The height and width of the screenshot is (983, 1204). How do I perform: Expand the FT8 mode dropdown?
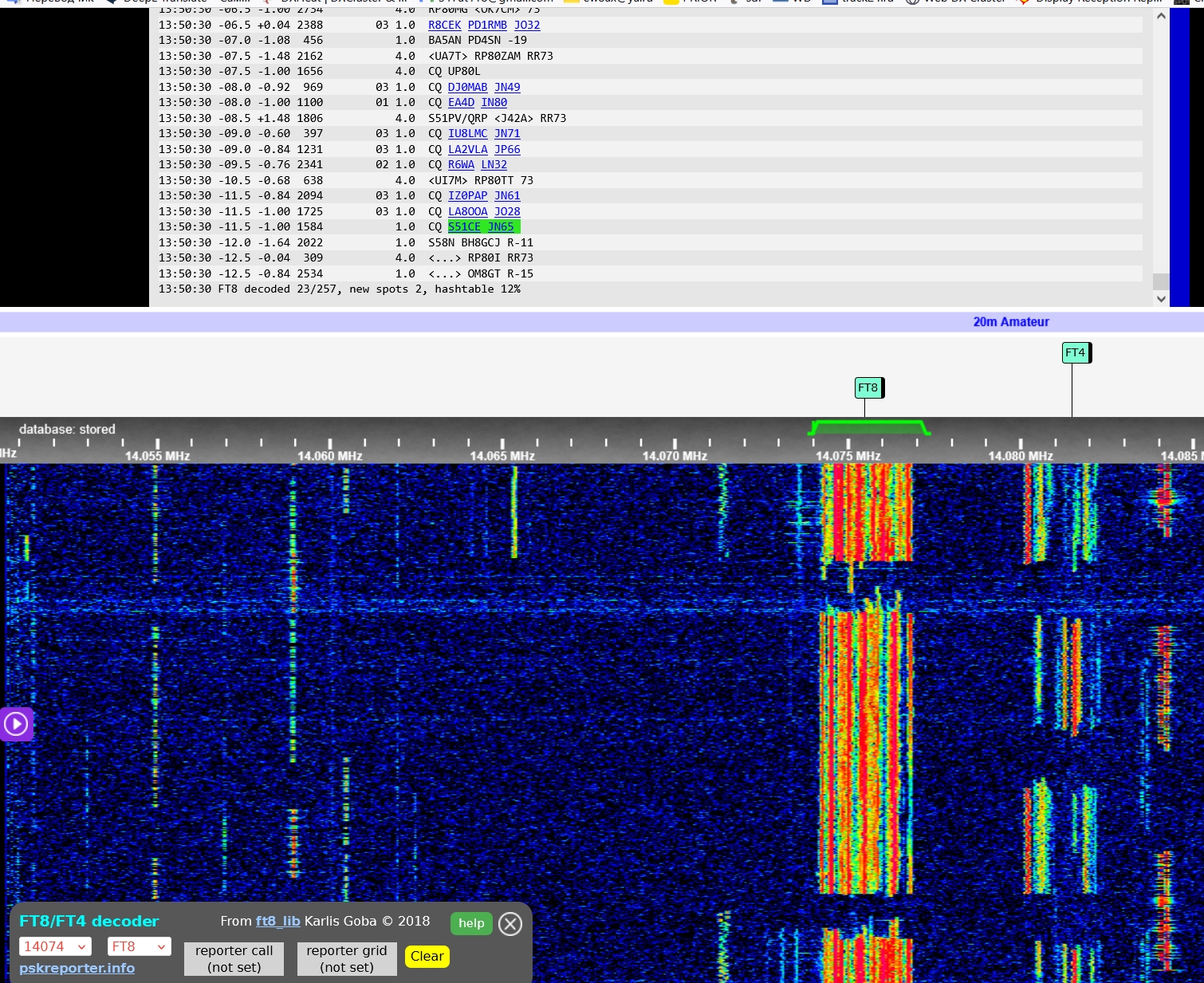(139, 946)
